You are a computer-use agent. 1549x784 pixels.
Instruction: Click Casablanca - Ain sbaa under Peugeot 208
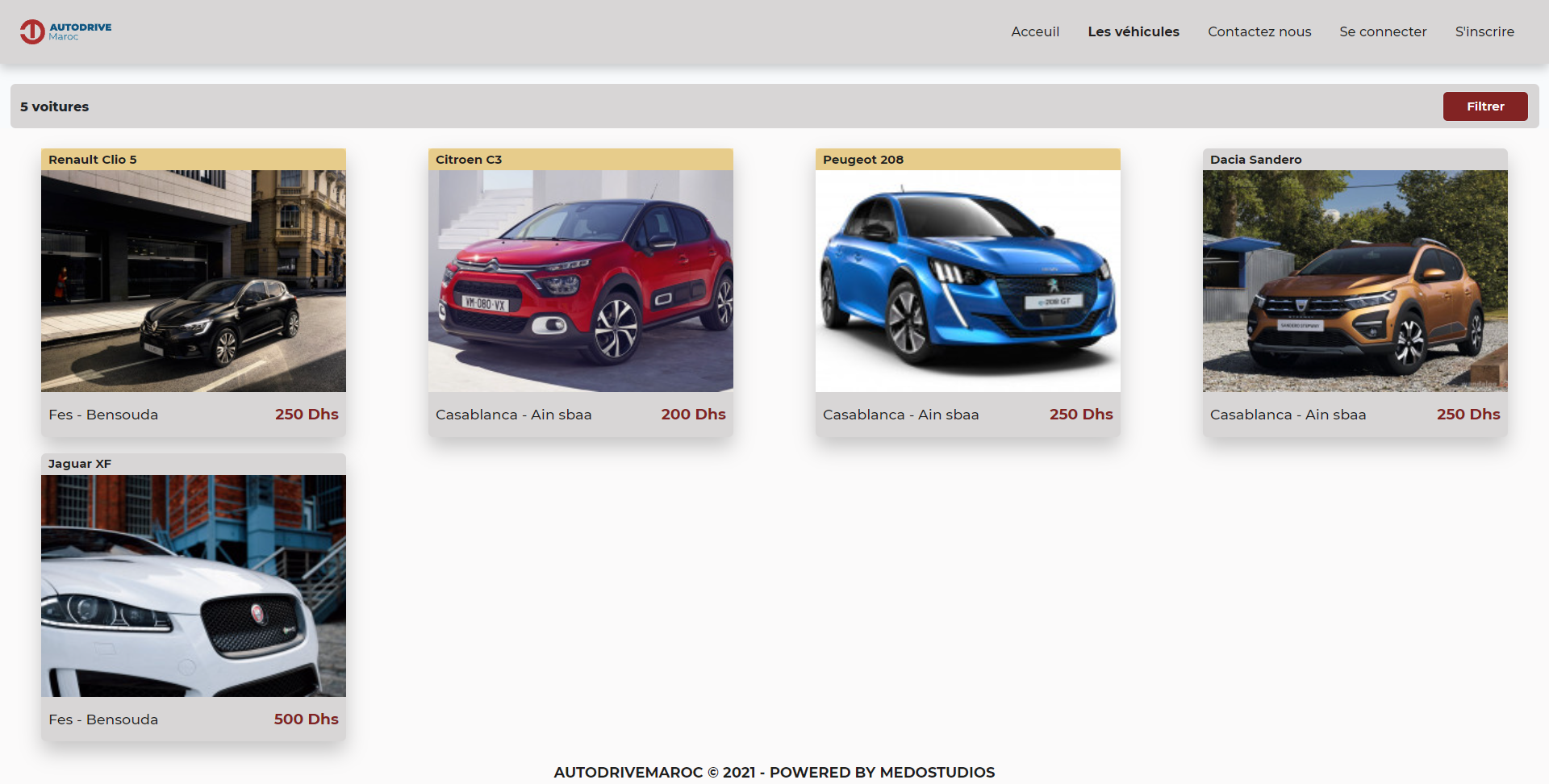tap(901, 415)
